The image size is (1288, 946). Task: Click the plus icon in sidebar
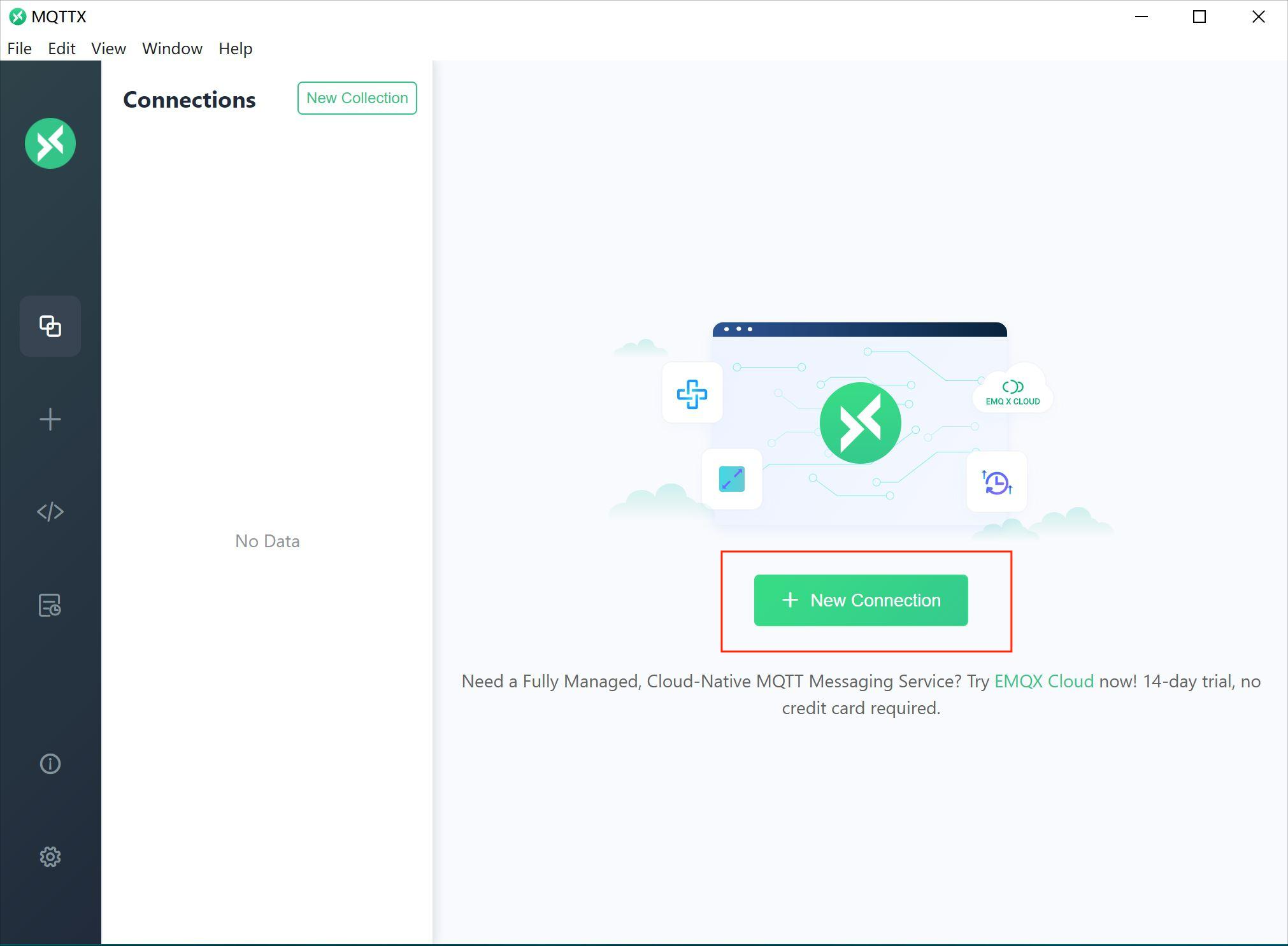(x=50, y=419)
